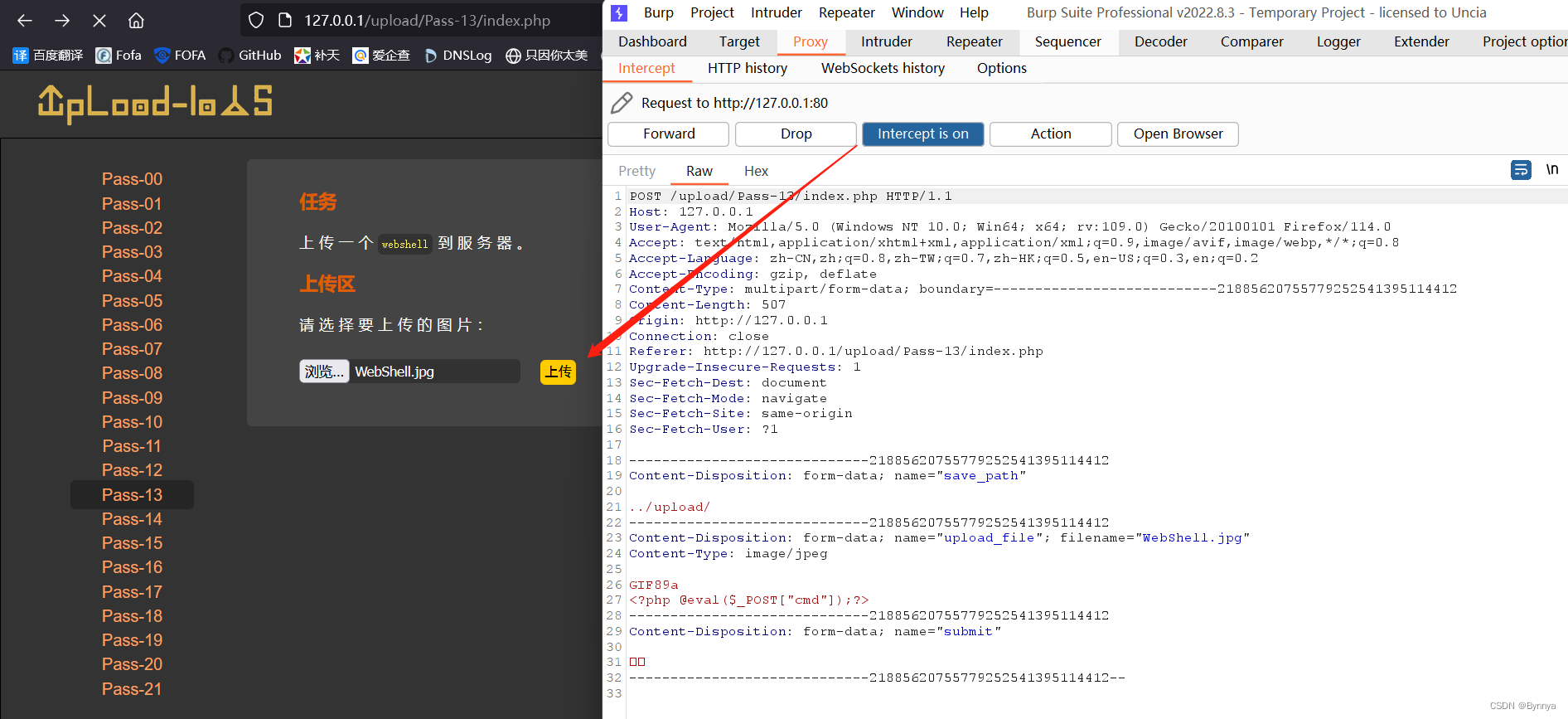The height and width of the screenshot is (719, 1568).
Task: Click GIF89a header line
Action: coord(654,585)
